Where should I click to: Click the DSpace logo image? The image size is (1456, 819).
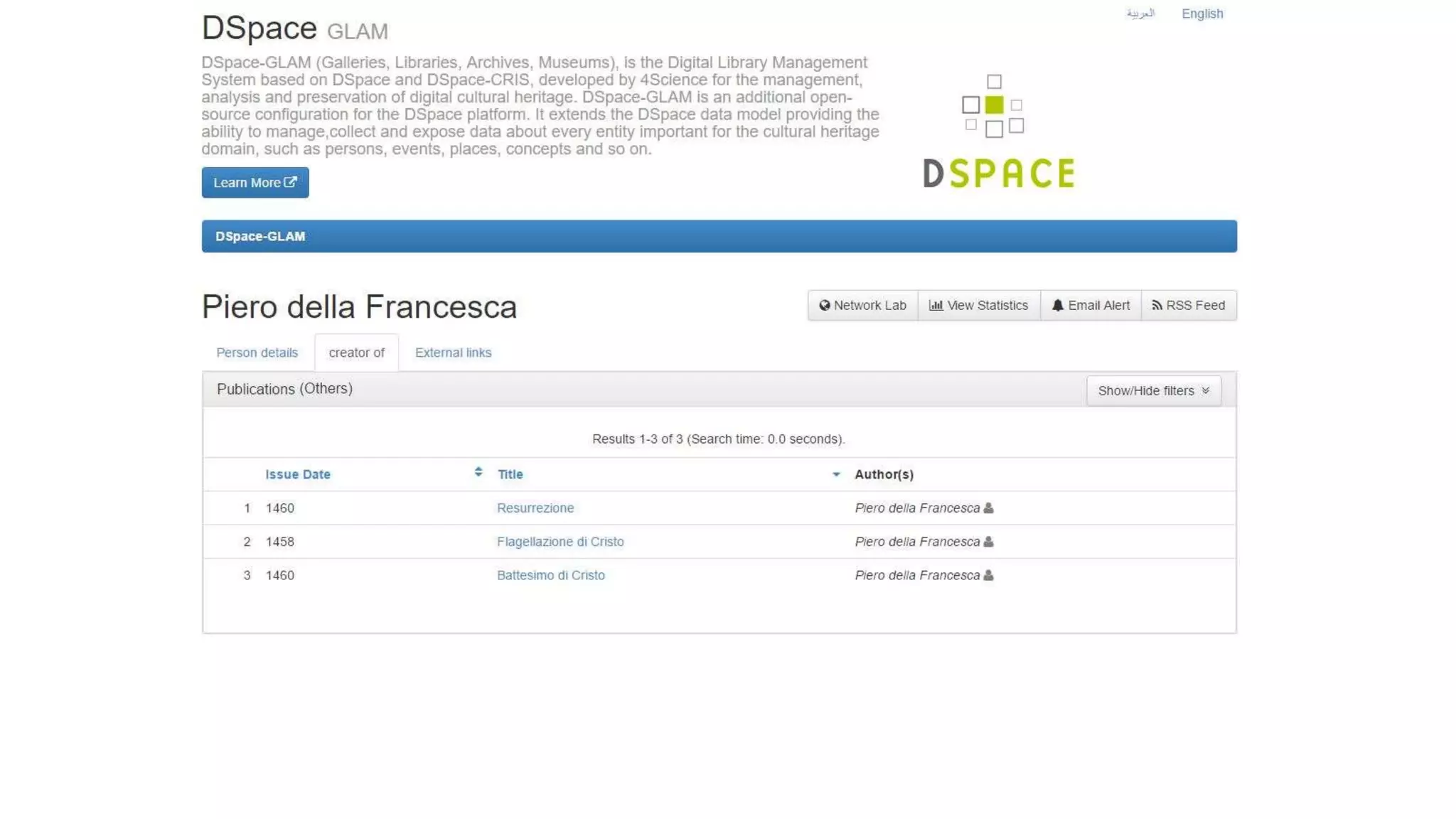click(x=998, y=132)
